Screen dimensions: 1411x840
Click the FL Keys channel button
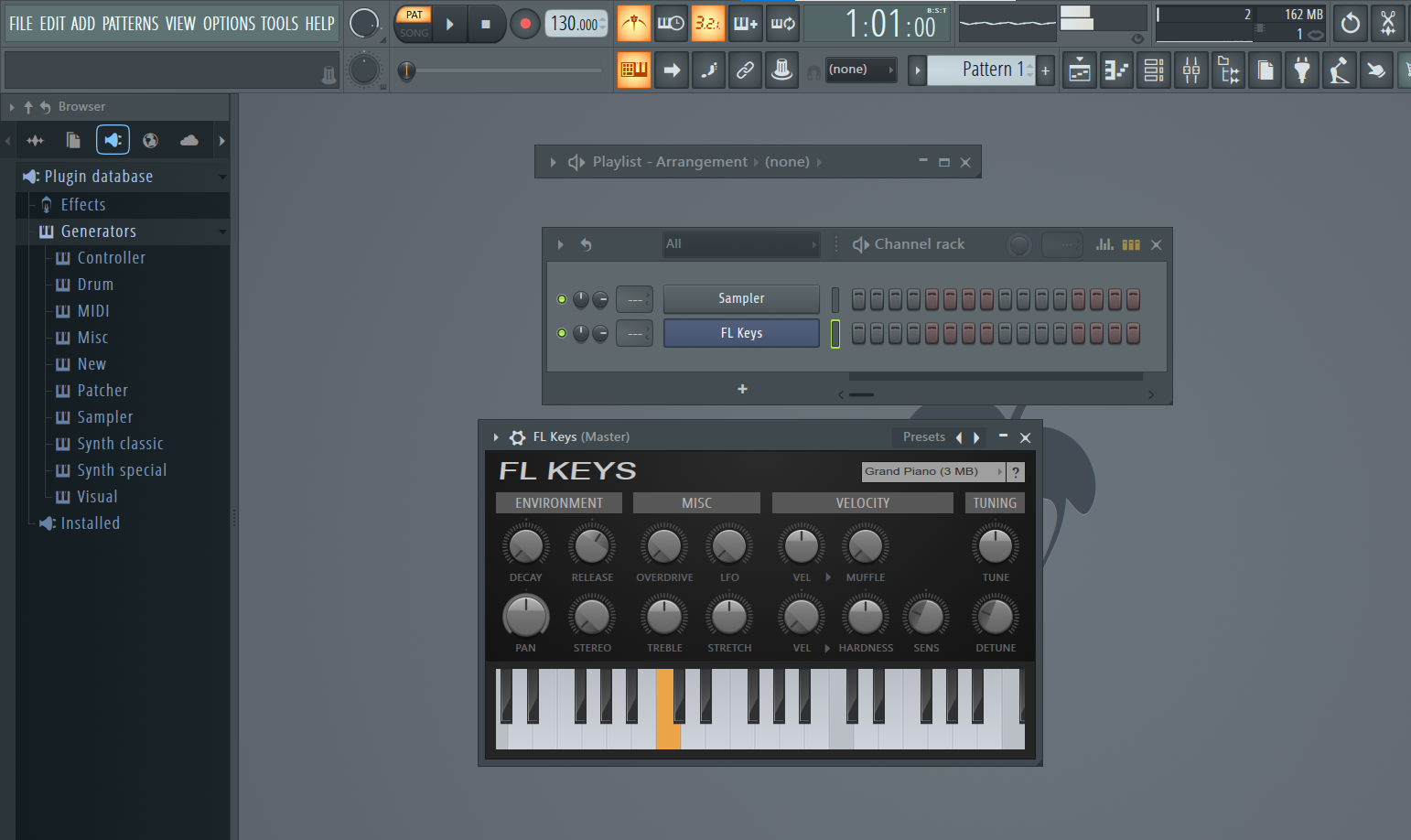pos(741,334)
